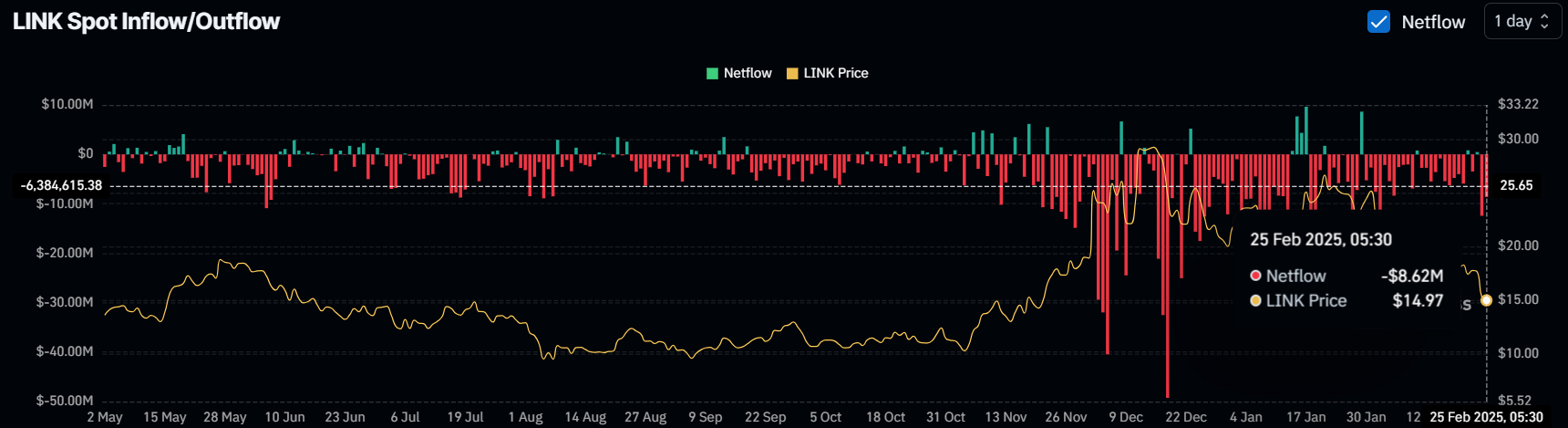This screenshot has height=428, width=1568.
Task: Click the $10.00M left axis label
Action: 67,104
